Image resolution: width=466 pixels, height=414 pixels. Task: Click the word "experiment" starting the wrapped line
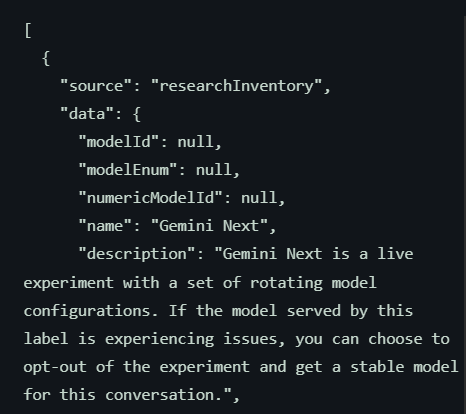click(x=68, y=283)
